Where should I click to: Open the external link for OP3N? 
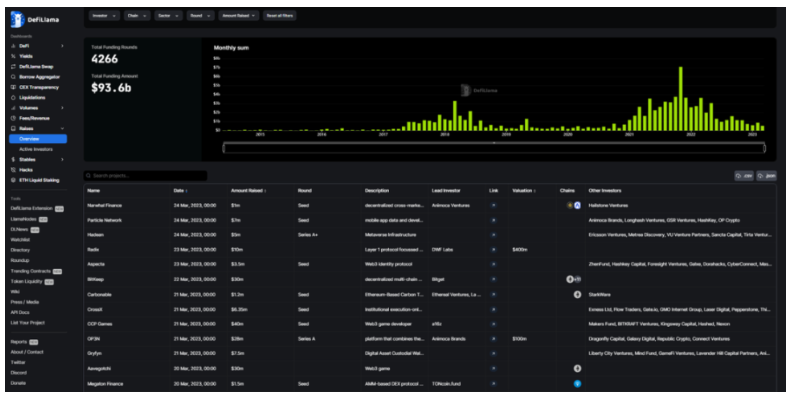(493, 339)
